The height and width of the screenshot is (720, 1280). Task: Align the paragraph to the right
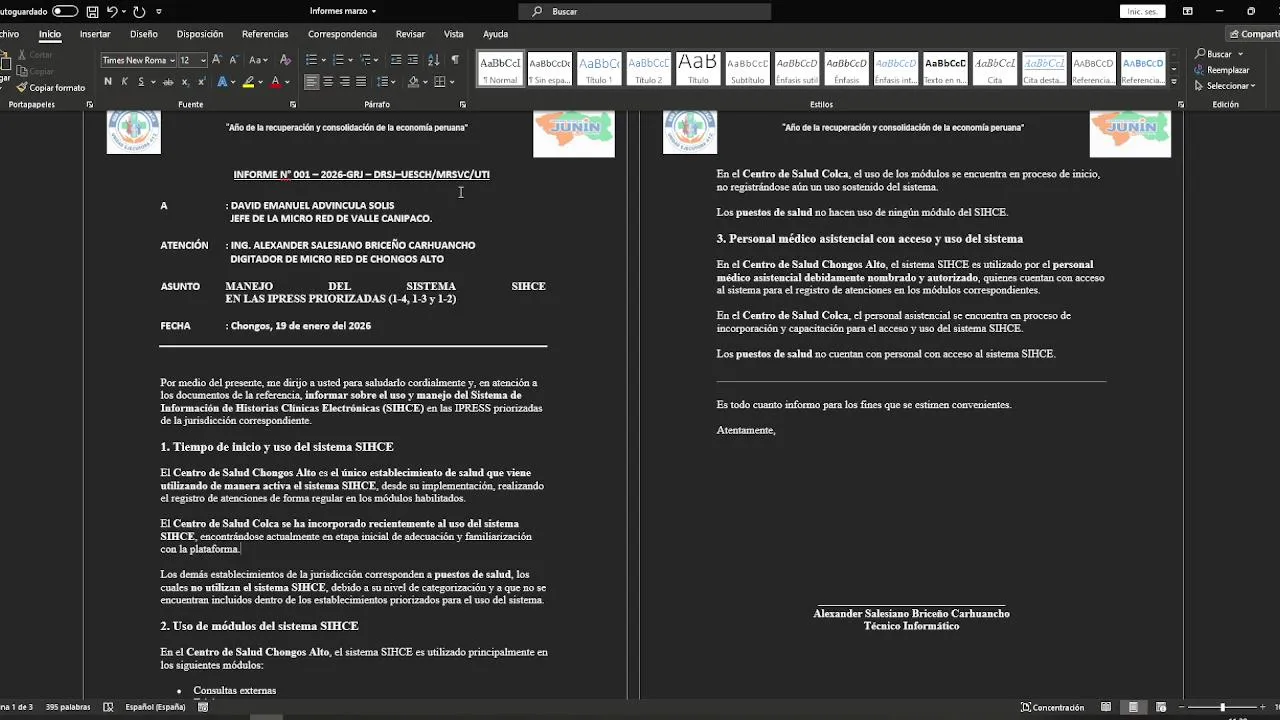point(345,82)
